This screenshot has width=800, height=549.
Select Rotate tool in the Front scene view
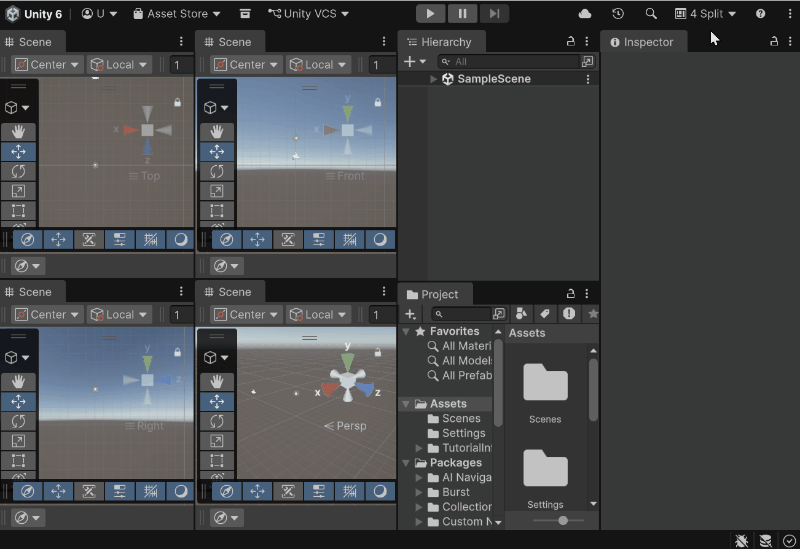pyautogui.click(x=217, y=171)
